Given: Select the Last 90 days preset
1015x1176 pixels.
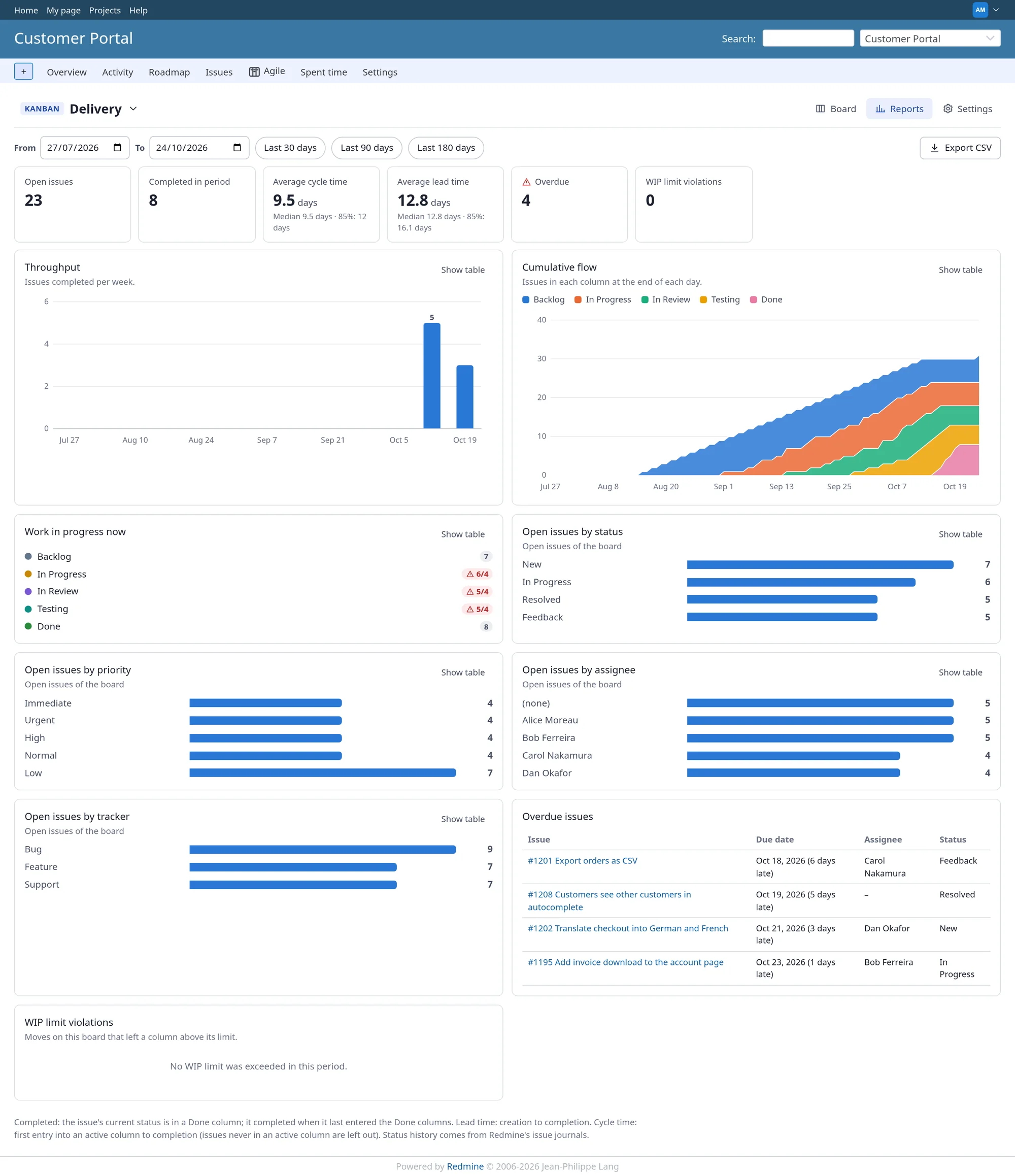Looking at the screenshot, I should [366, 148].
